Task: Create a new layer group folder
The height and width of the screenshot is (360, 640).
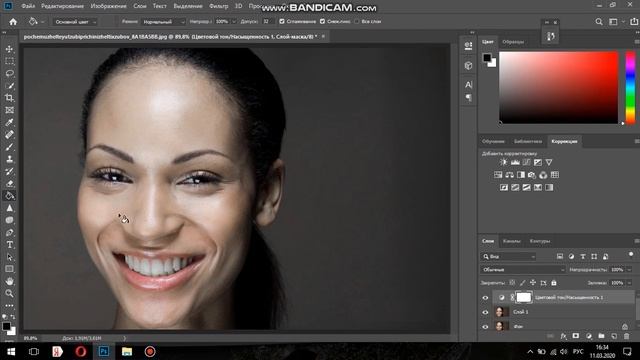Action: [x=601, y=336]
